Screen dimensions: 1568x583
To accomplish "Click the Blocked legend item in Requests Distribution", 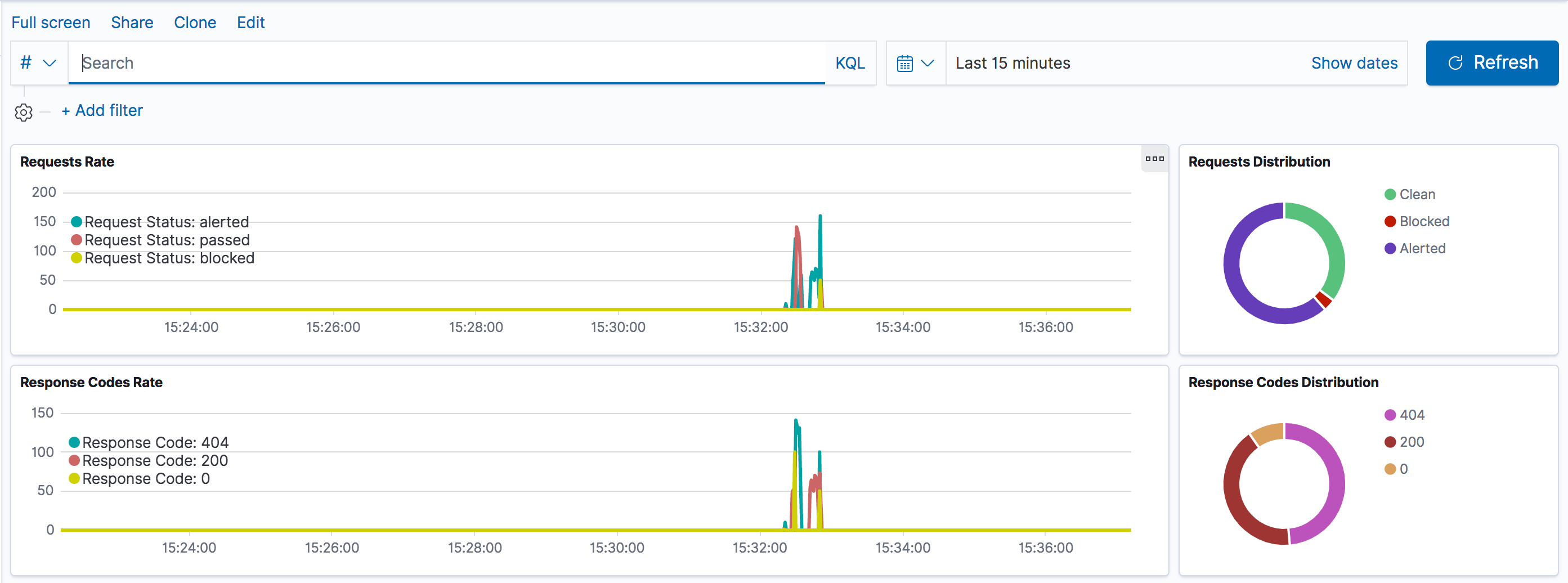I will pyautogui.click(x=1424, y=222).
